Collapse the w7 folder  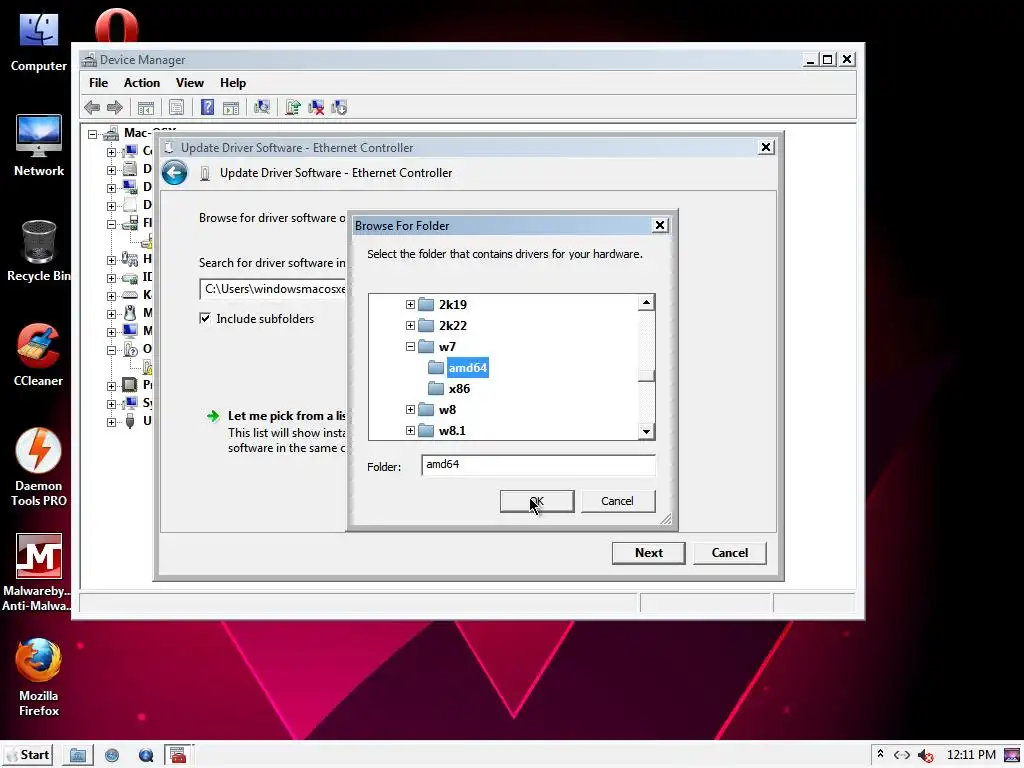410,346
